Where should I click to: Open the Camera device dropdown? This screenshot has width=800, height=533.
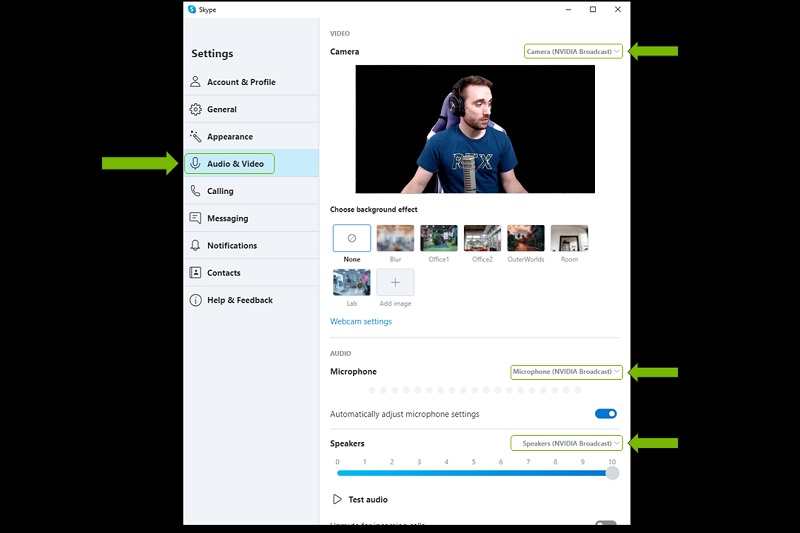(573, 51)
